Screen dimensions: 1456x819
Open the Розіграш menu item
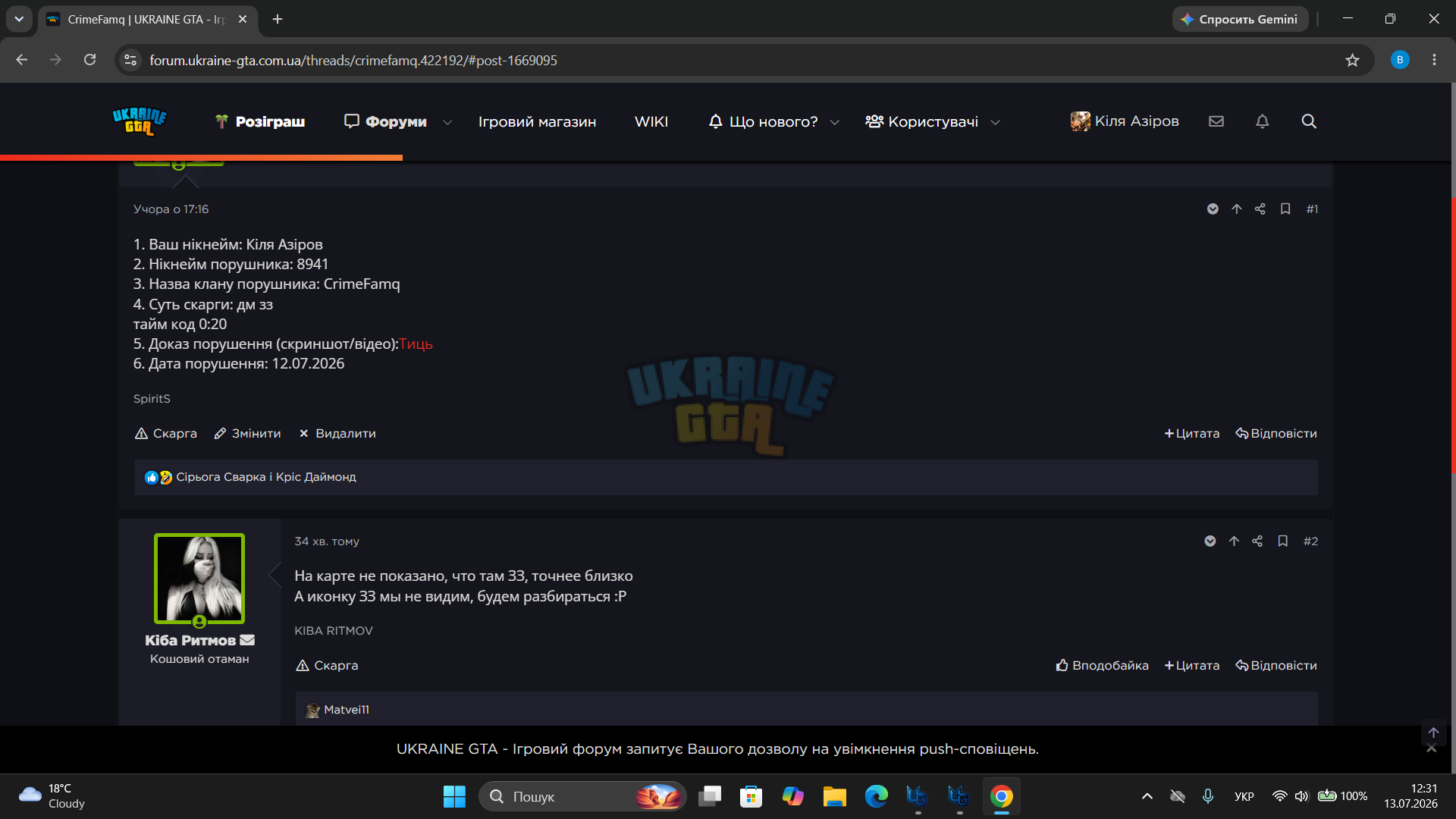point(260,121)
